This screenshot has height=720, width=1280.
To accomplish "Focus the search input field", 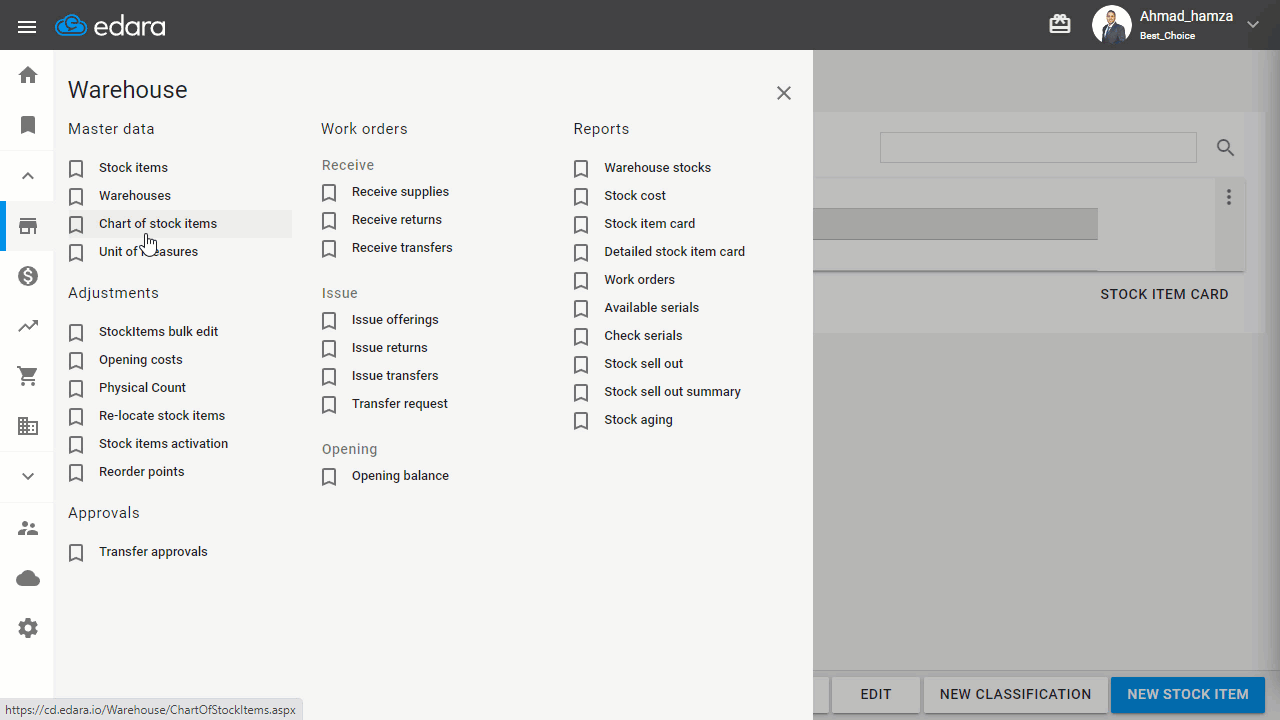I will [x=1038, y=147].
